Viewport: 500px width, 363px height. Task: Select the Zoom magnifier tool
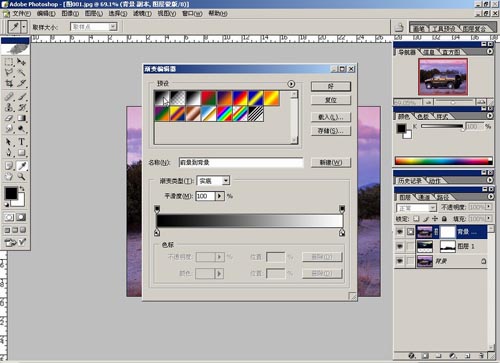coord(22,176)
